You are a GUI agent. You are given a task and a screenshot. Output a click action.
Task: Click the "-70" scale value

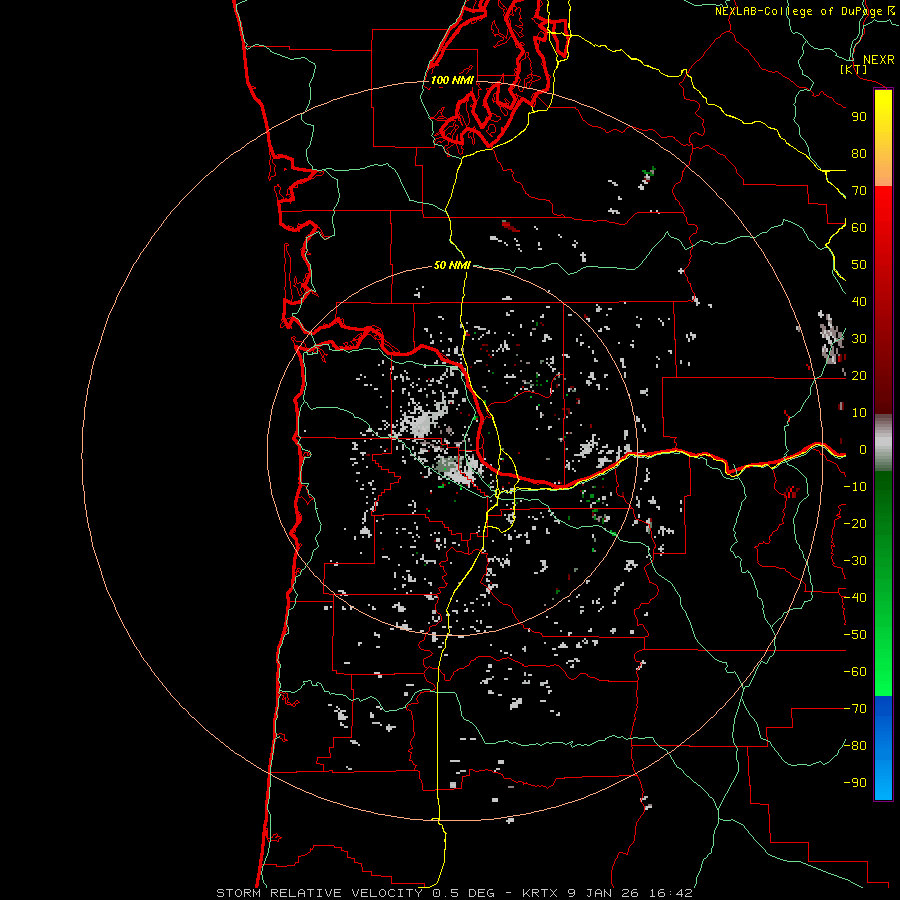point(855,709)
